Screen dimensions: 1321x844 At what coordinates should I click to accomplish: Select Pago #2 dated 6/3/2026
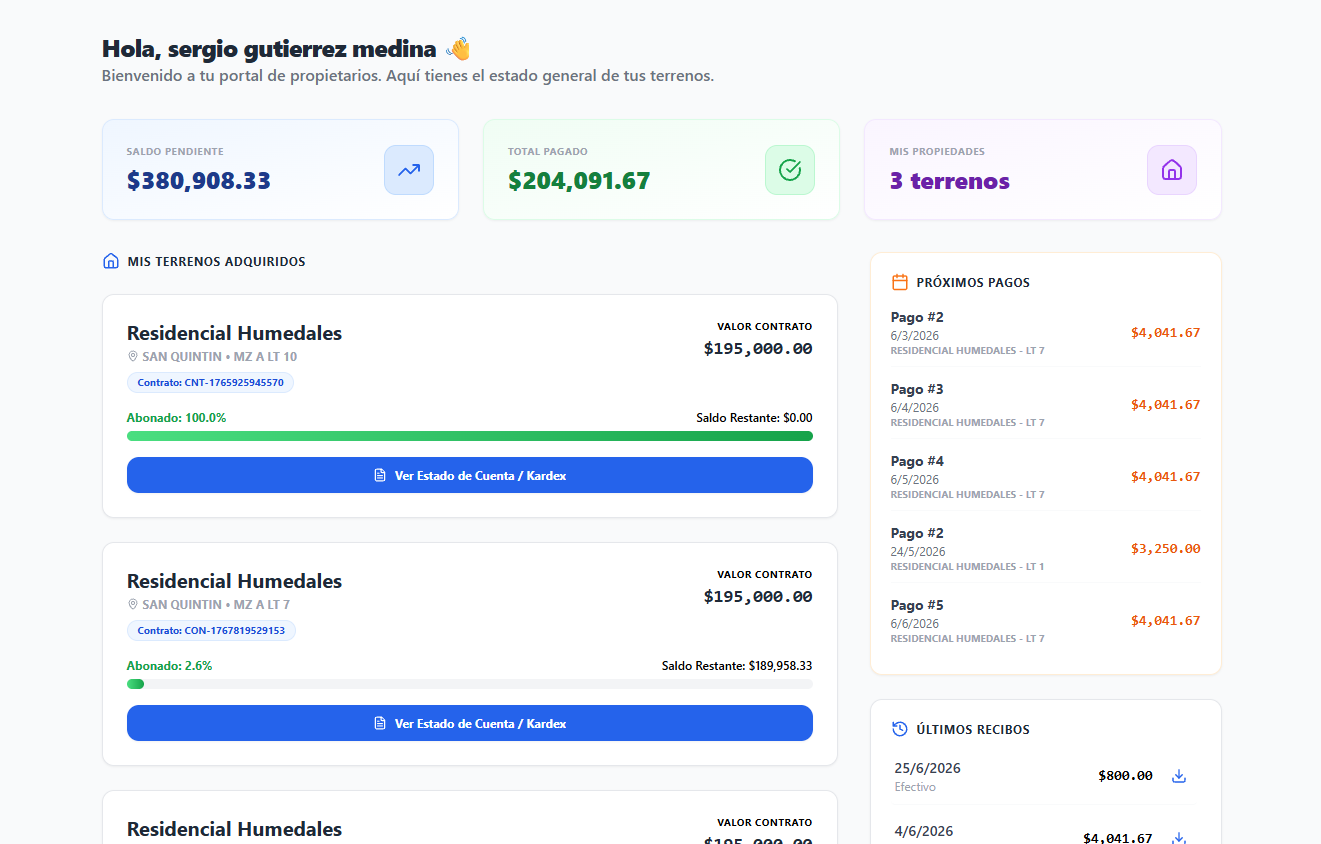coord(1045,333)
